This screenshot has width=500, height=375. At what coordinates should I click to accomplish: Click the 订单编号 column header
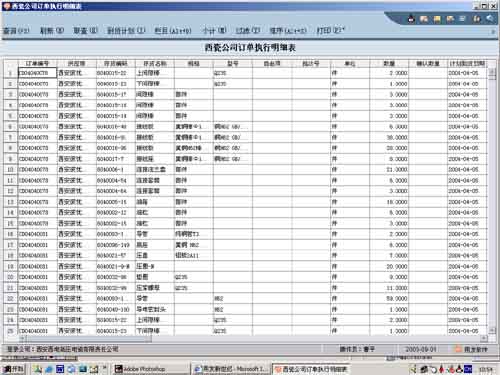click(37, 63)
